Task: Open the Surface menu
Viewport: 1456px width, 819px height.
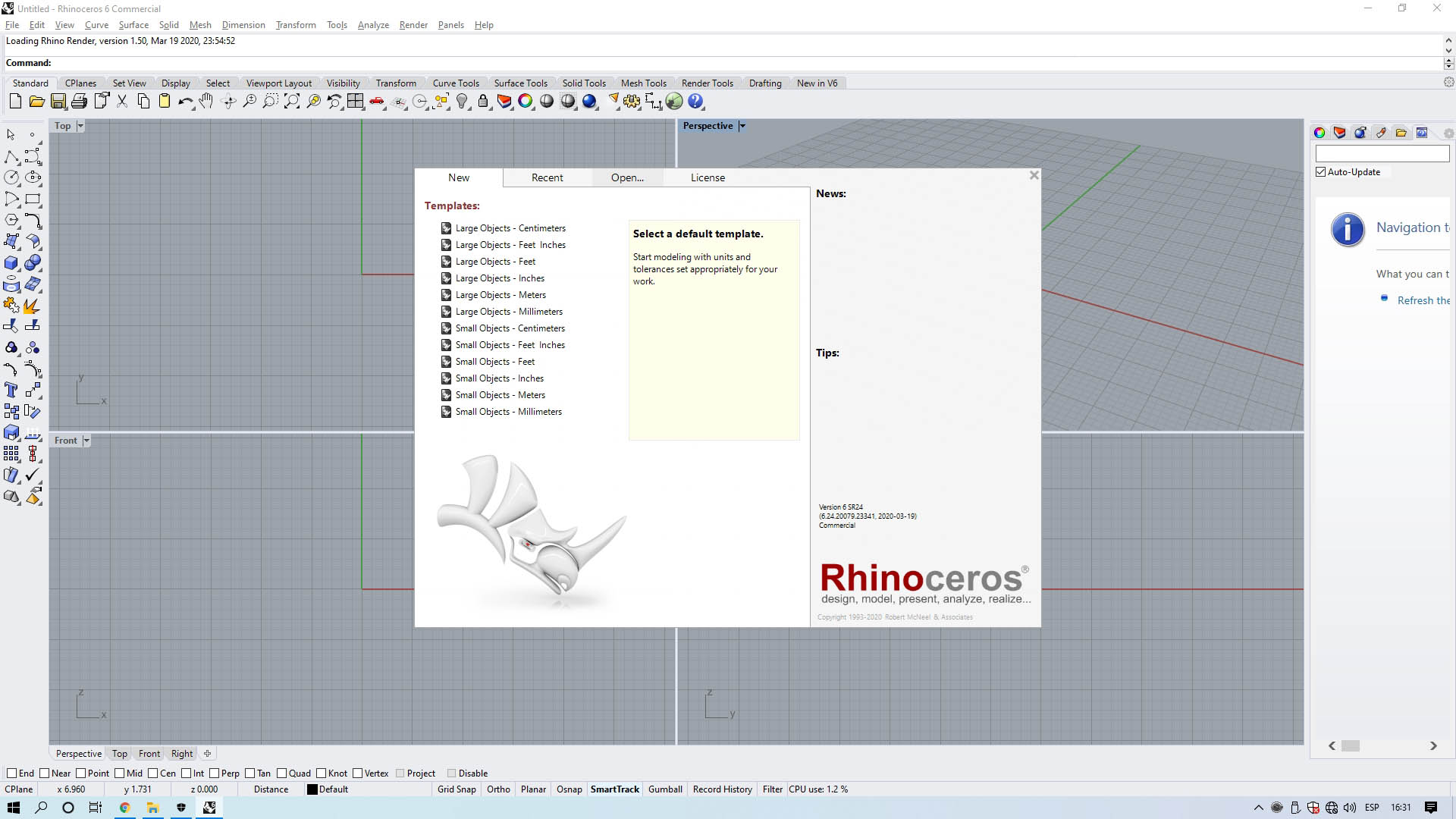Action: pyautogui.click(x=133, y=25)
